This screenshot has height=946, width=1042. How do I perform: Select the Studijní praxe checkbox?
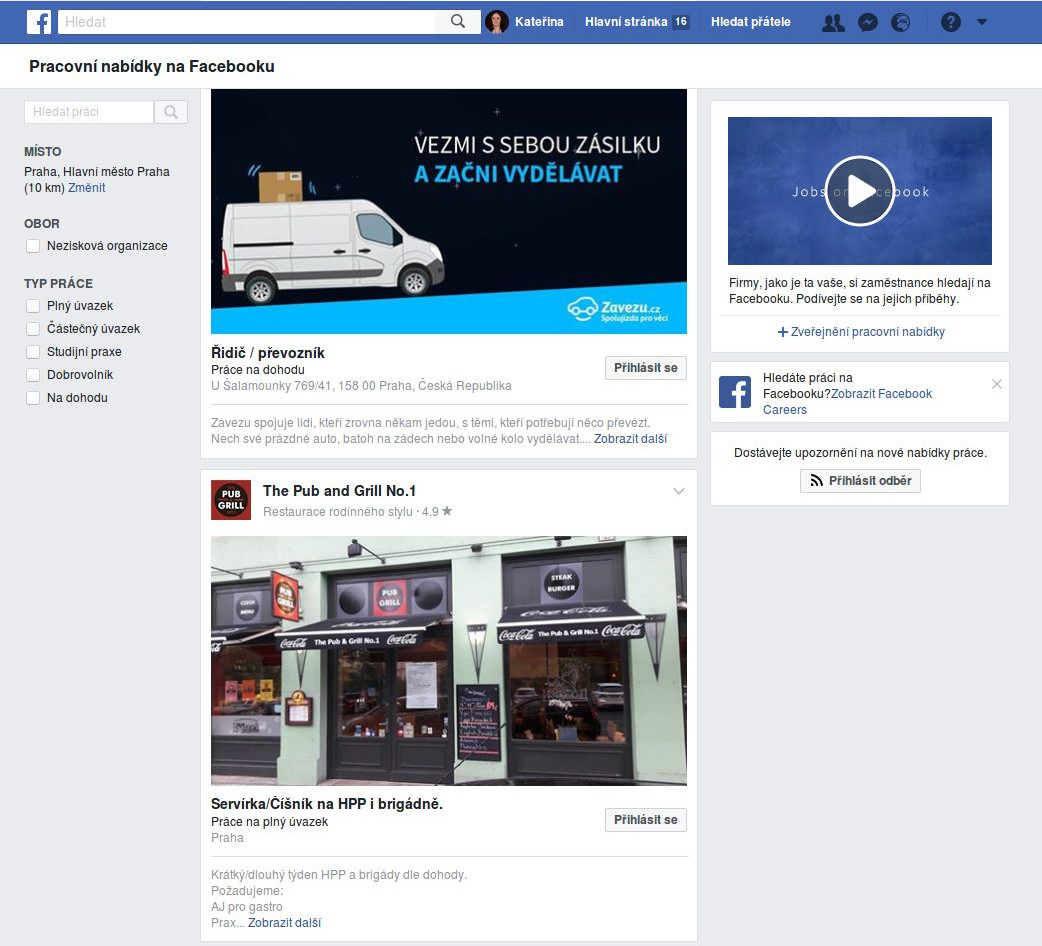tap(33, 351)
